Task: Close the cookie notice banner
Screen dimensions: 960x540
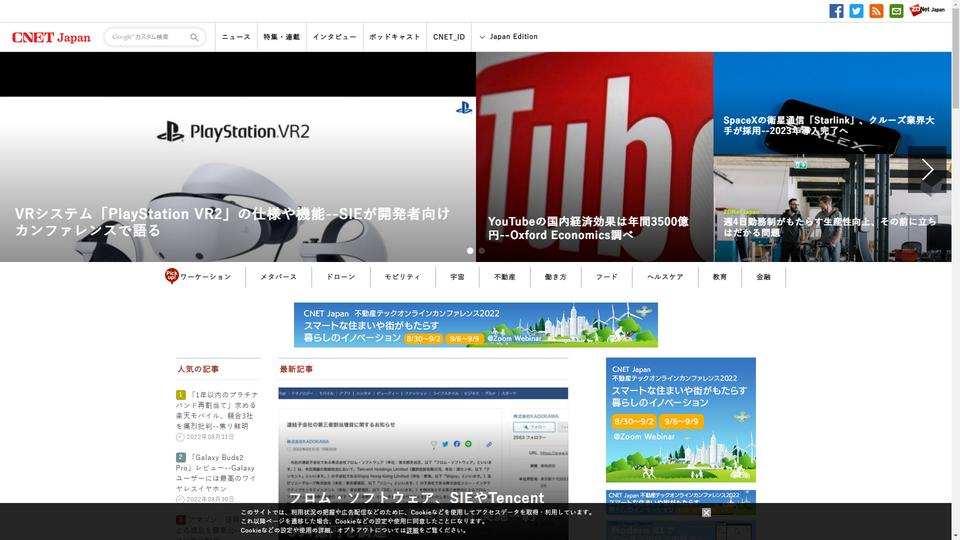Action: (x=706, y=512)
